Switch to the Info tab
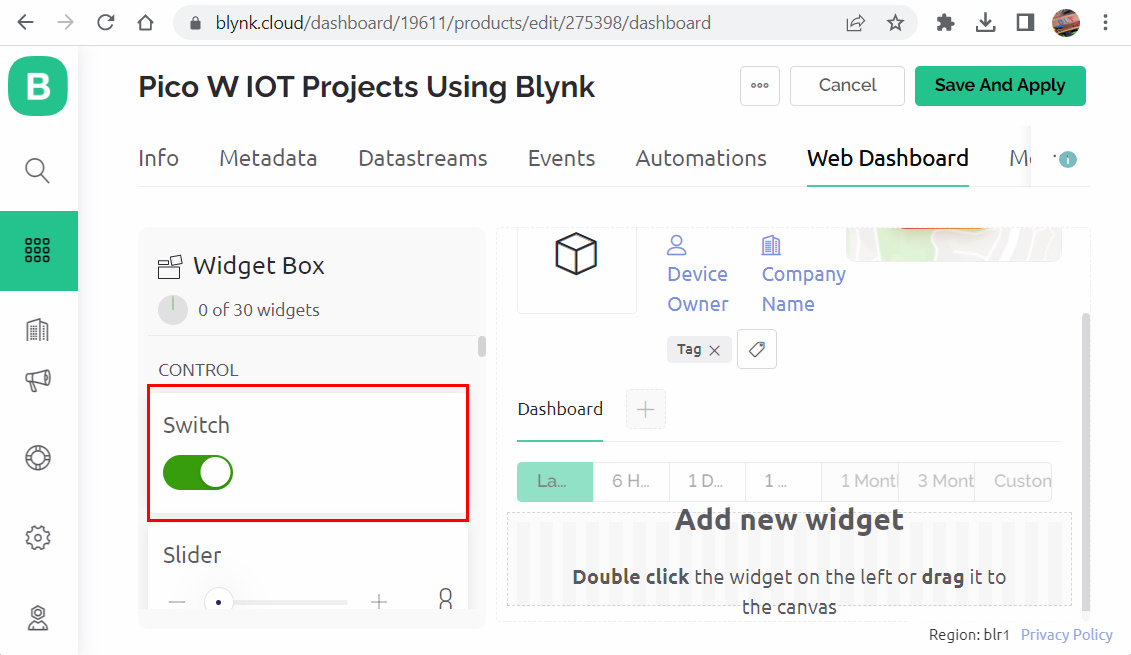The image size is (1131, 655). pyautogui.click(x=159, y=158)
